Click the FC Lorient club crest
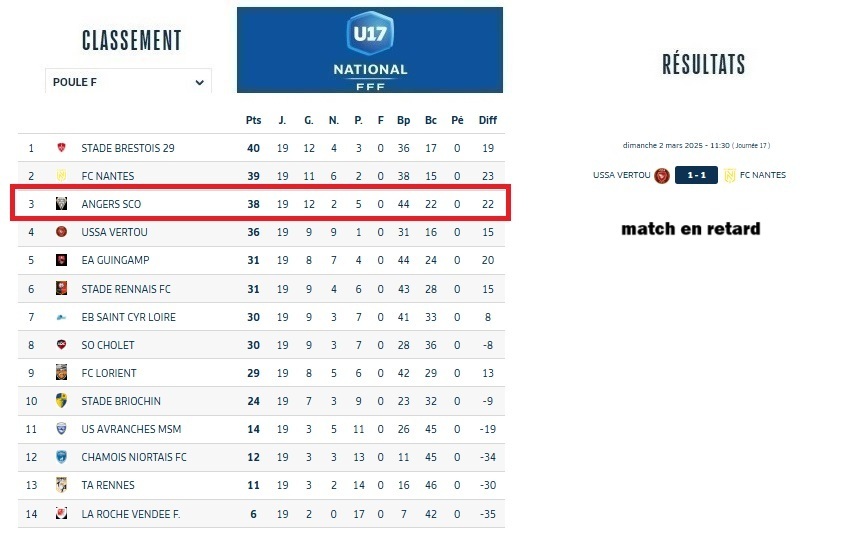The width and height of the screenshot is (865, 538). [61, 373]
